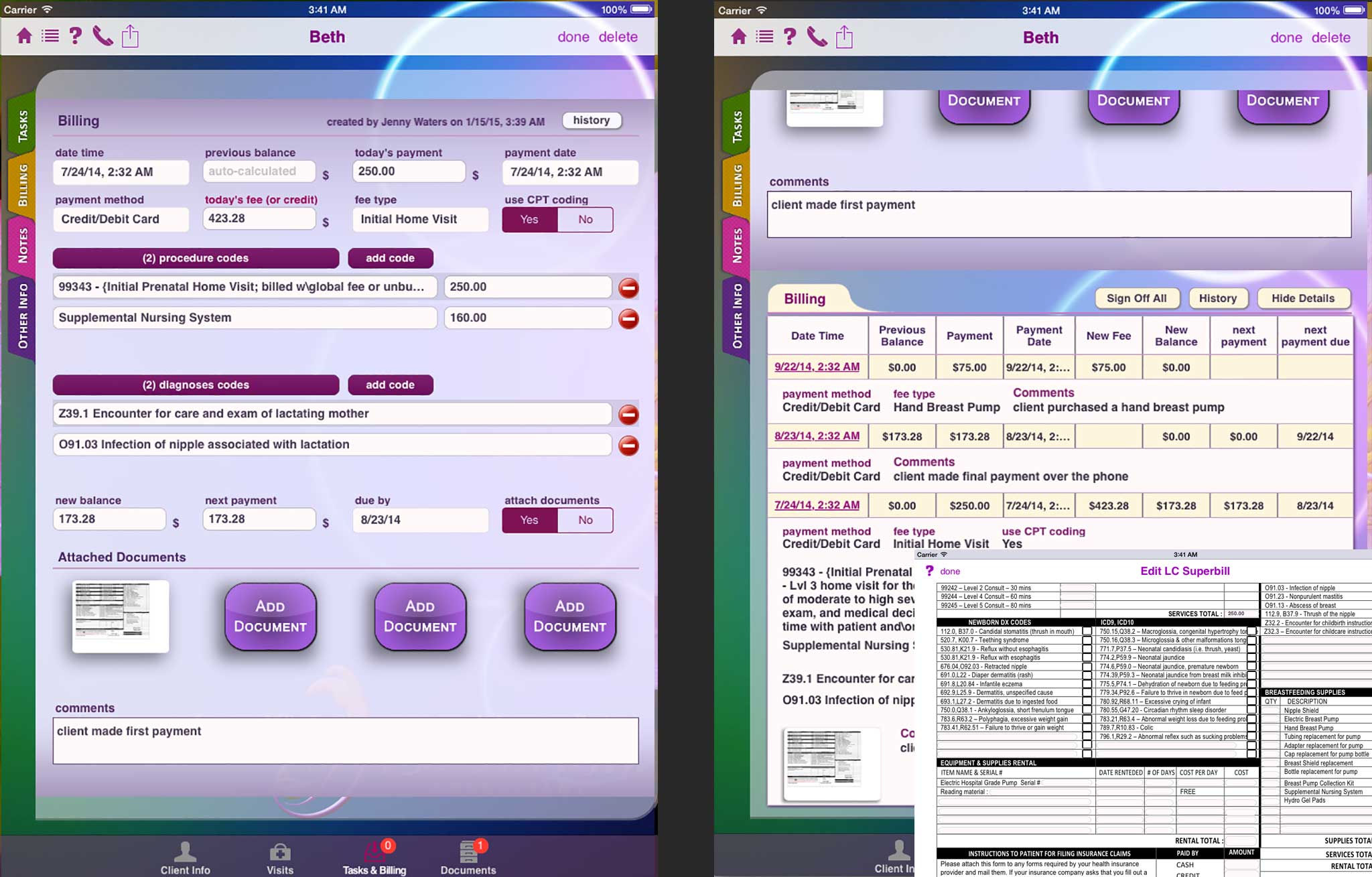
Task: Open Client Info in left bottom bar
Action: click(185, 859)
